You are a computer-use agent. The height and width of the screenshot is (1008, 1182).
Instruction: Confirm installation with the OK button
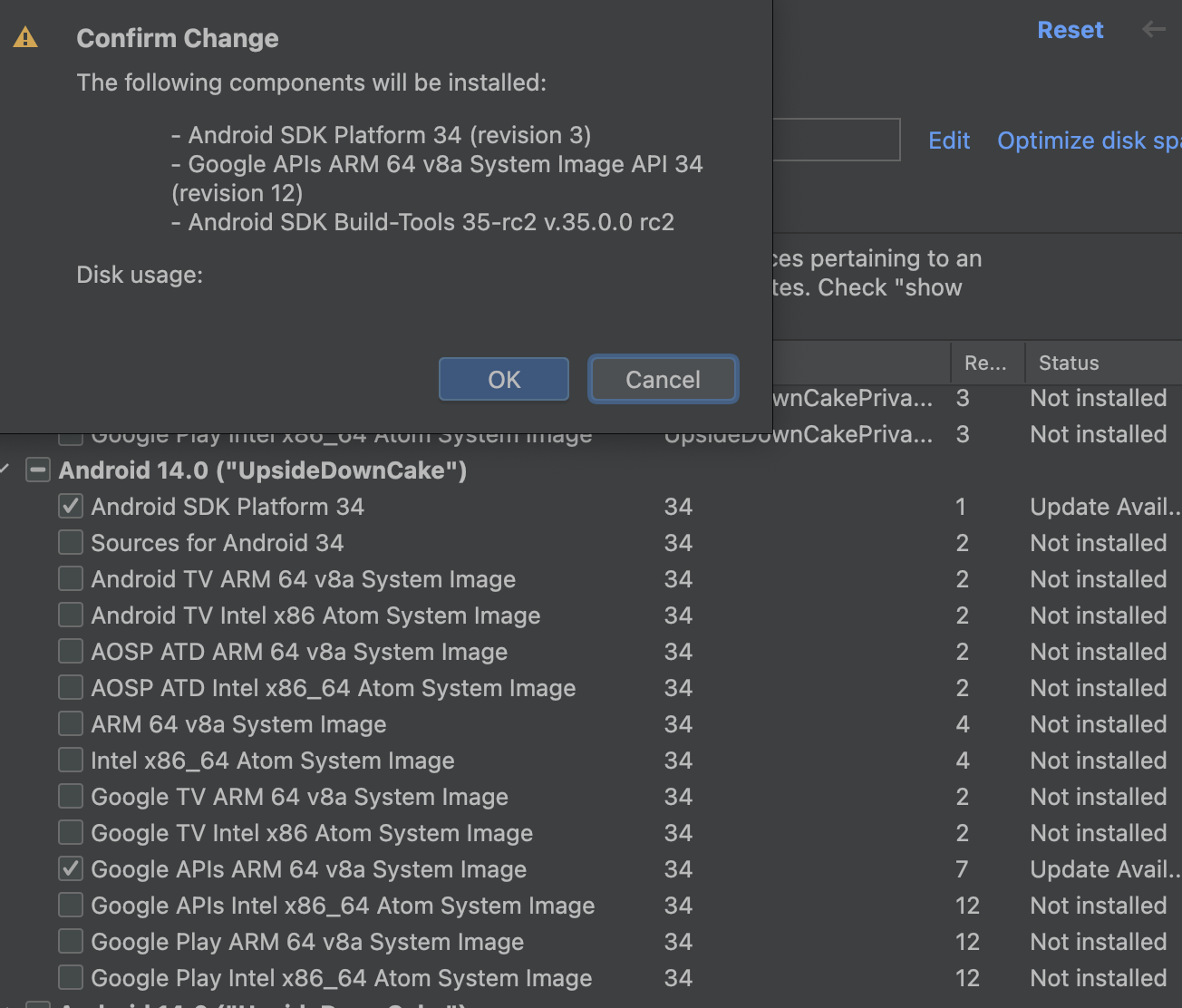[504, 379]
